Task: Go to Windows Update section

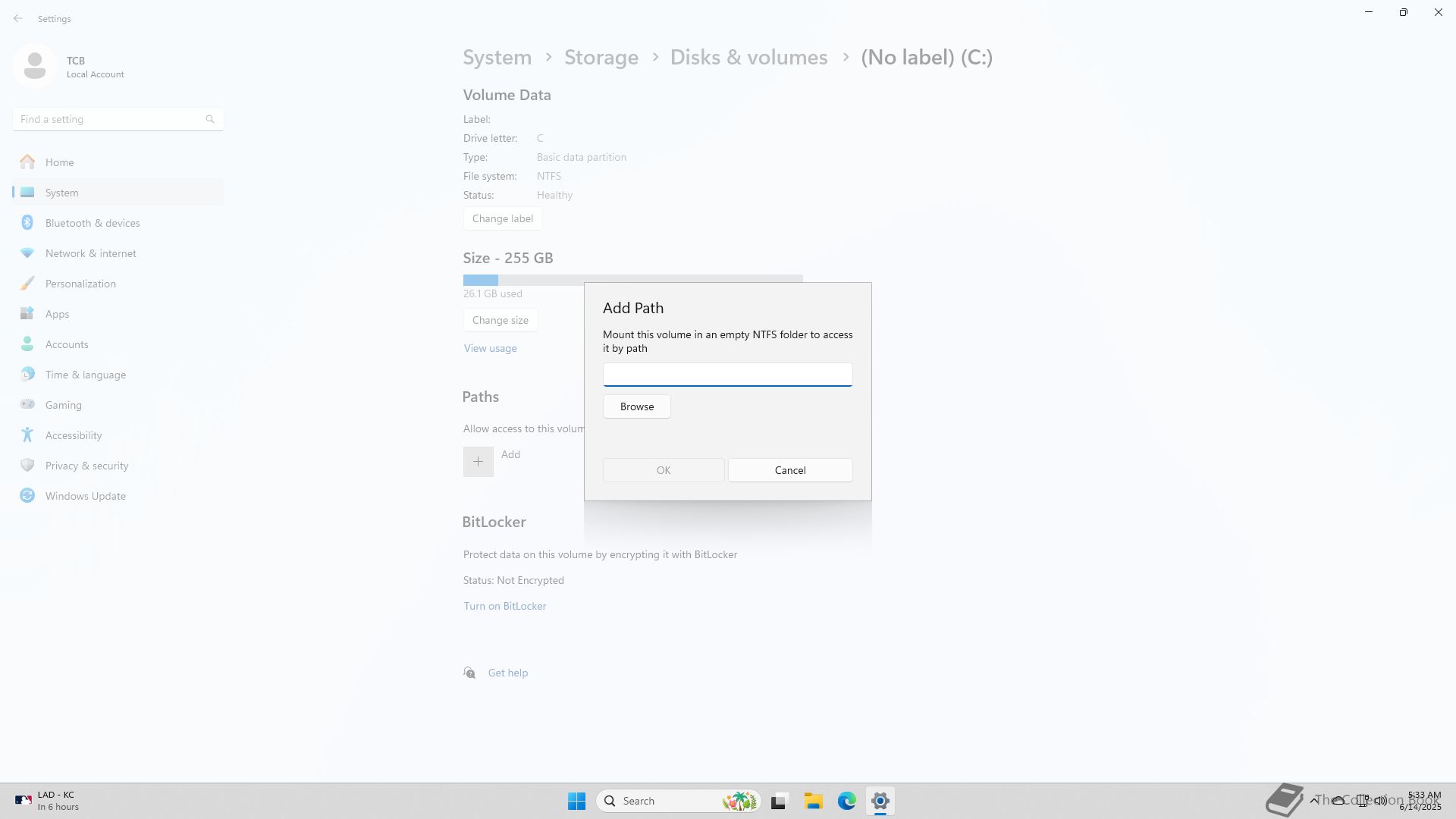Action: [85, 496]
